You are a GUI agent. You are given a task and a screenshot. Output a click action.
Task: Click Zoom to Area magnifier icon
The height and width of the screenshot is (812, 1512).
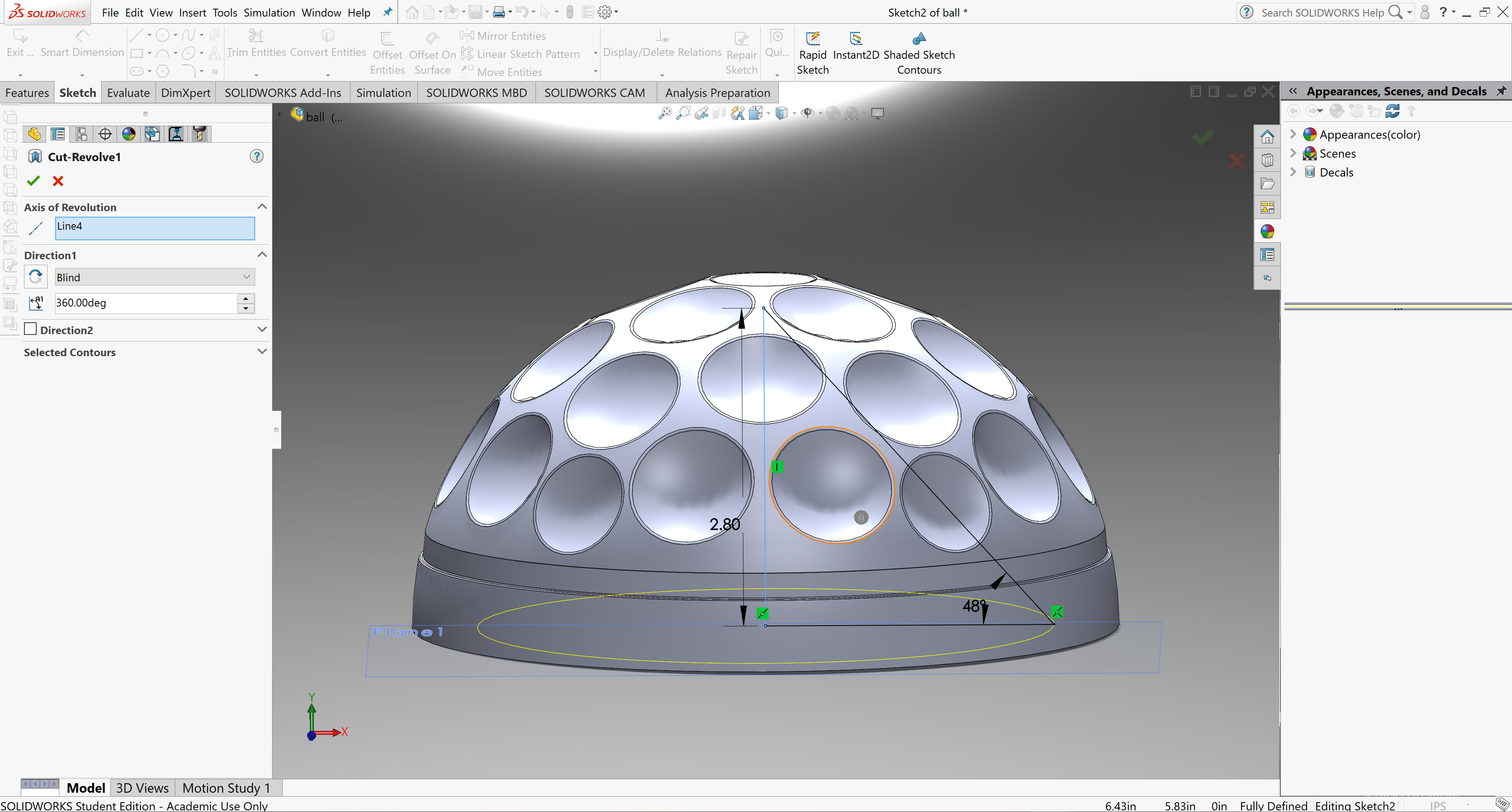coord(683,113)
